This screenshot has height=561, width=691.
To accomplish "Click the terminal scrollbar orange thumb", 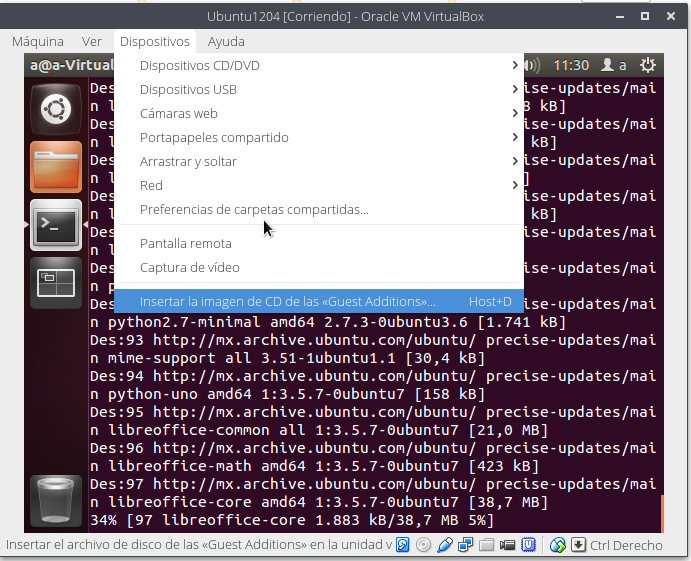I will (662, 513).
